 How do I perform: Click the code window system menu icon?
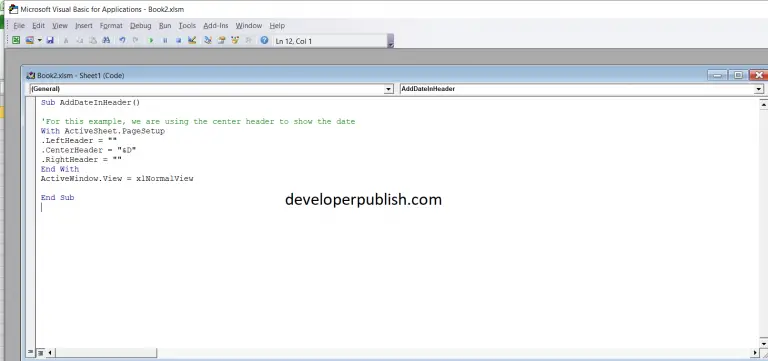click(x=31, y=75)
